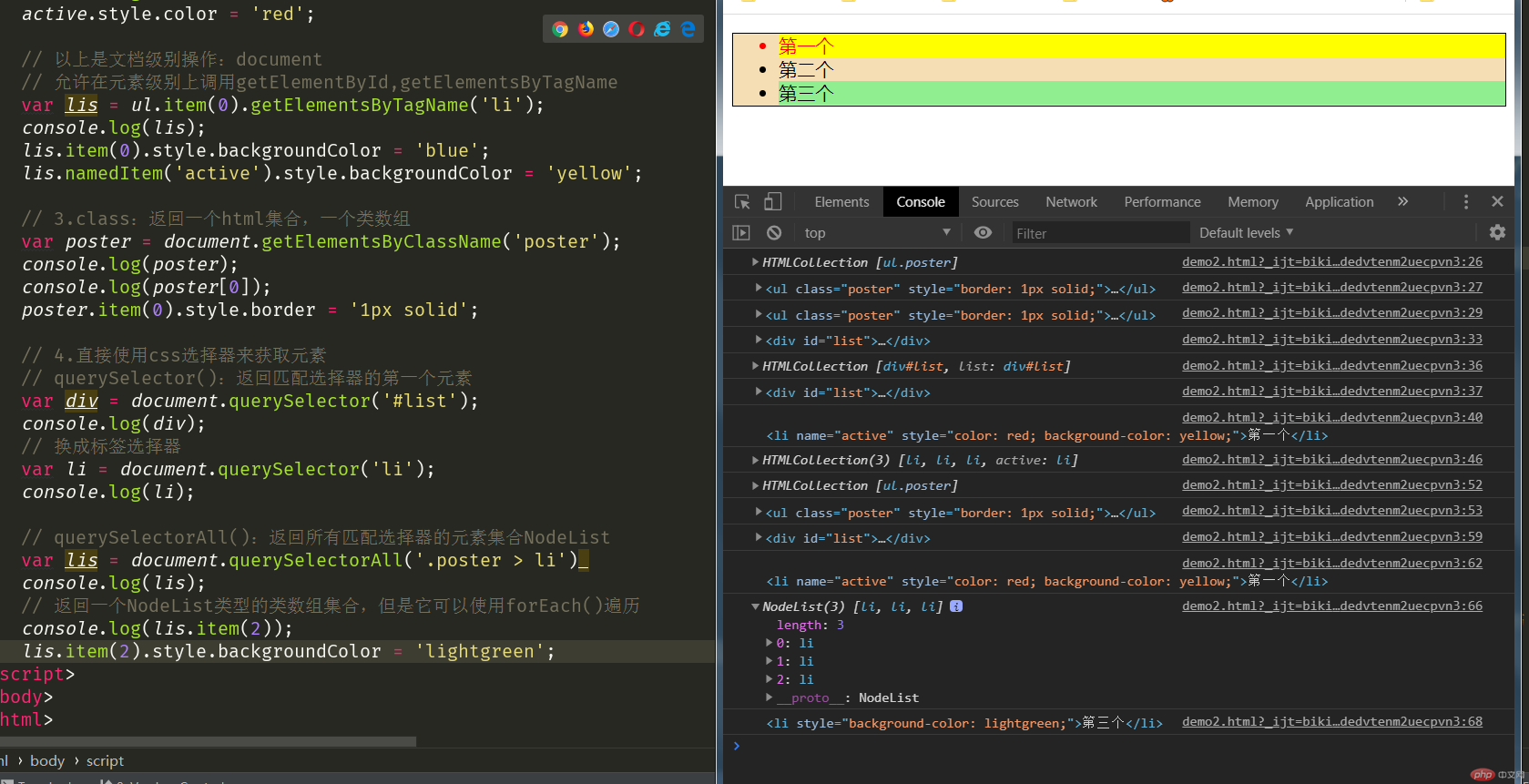Click 'length: 3' property in NodeList
The width and height of the screenshot is (1529, 784).
point(810,625)
